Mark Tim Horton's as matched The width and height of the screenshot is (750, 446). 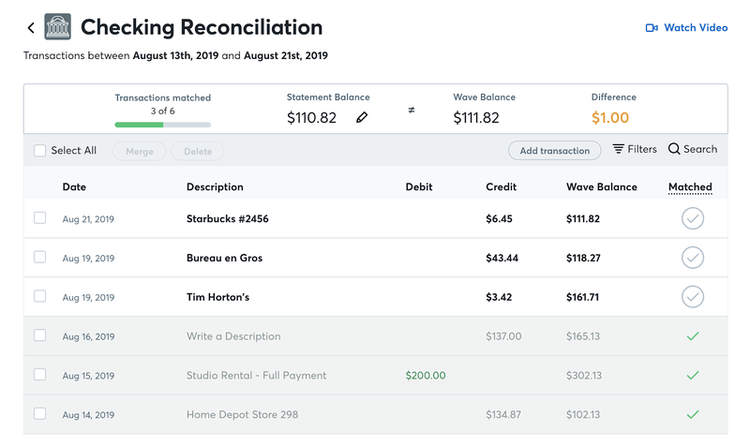[x=693, y=297]
